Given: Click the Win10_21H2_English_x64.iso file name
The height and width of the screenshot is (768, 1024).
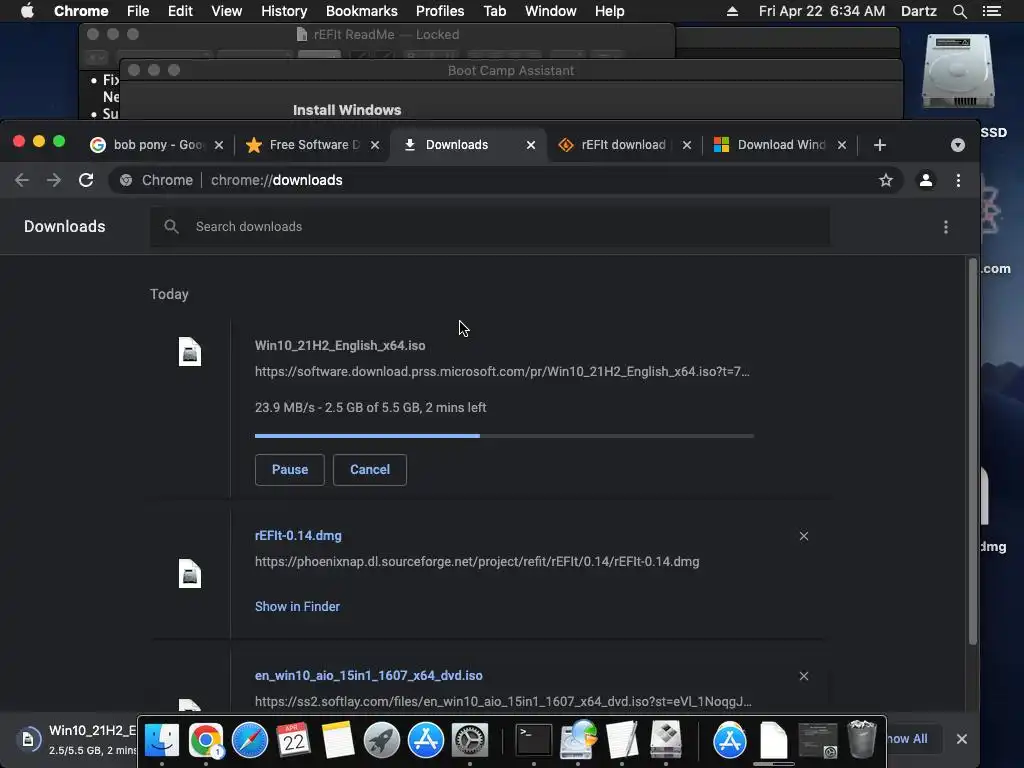Looking at the screenshot, I should [340, 345].
